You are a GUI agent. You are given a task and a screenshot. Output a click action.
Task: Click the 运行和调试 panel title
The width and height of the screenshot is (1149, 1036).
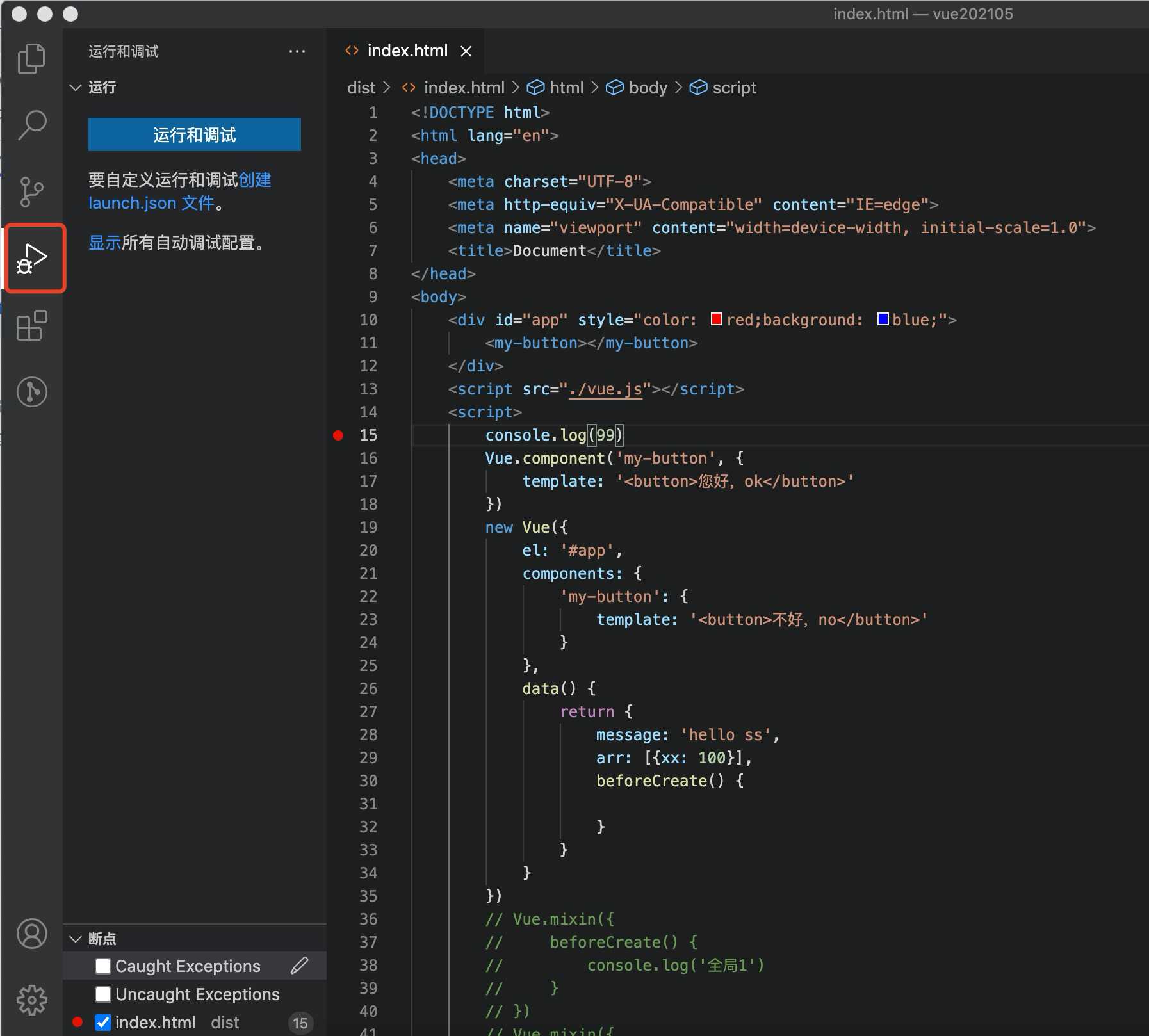click(x=124, y=51)
